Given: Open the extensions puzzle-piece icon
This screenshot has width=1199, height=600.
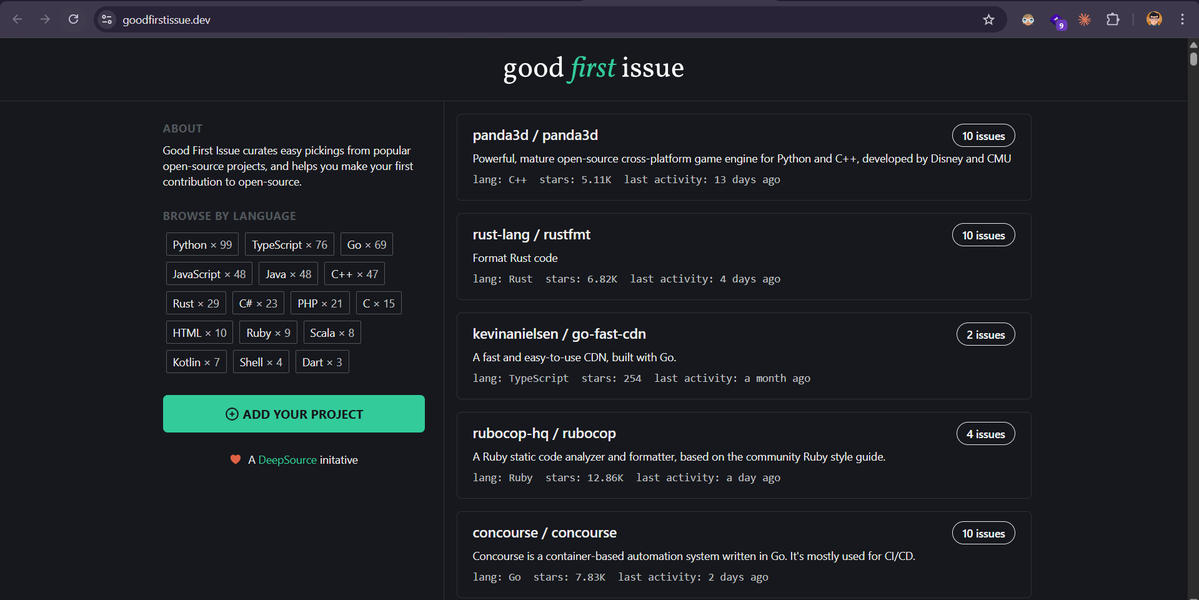Looking at the screenshot, I should click(1113, 20).
